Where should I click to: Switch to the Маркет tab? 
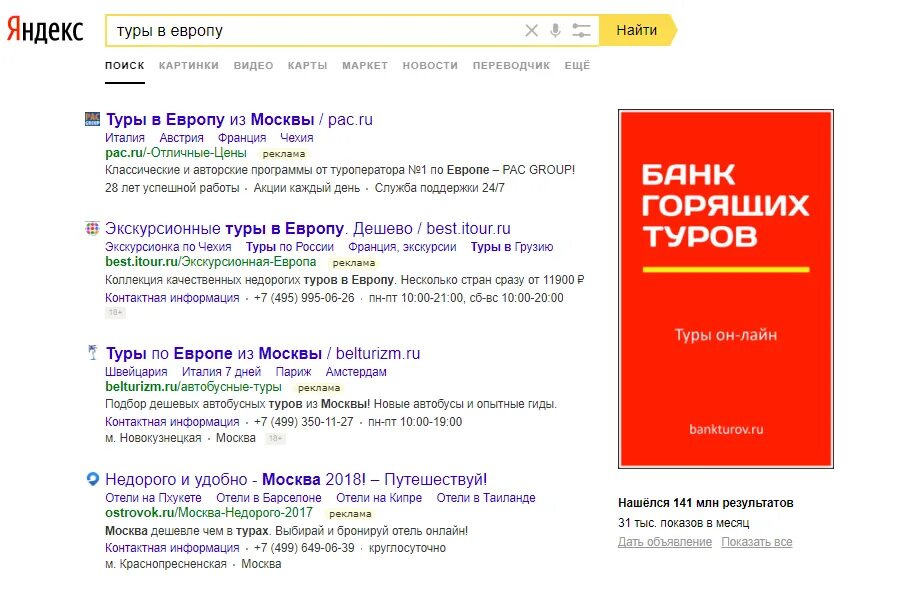click(x=365, y=65)
